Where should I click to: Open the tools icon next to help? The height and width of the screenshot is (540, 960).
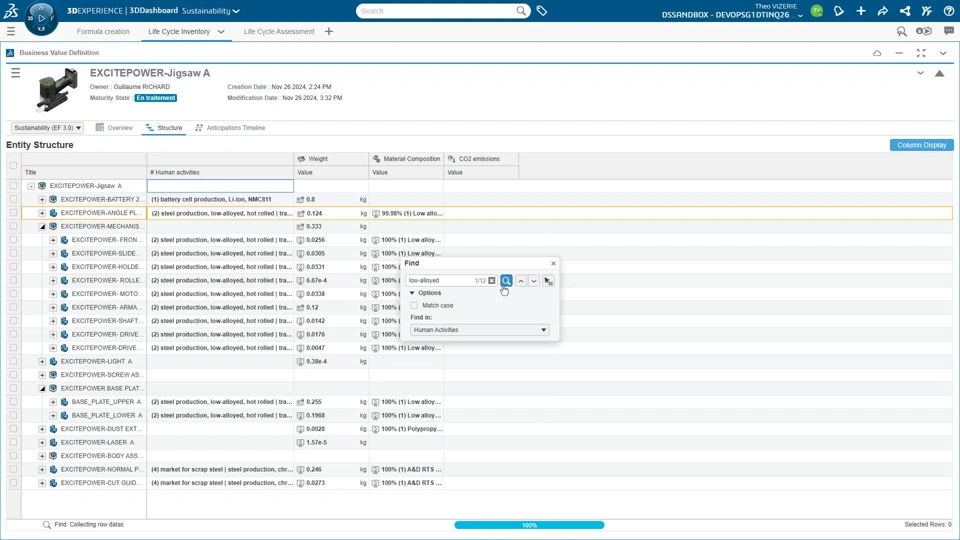point(927,10)
